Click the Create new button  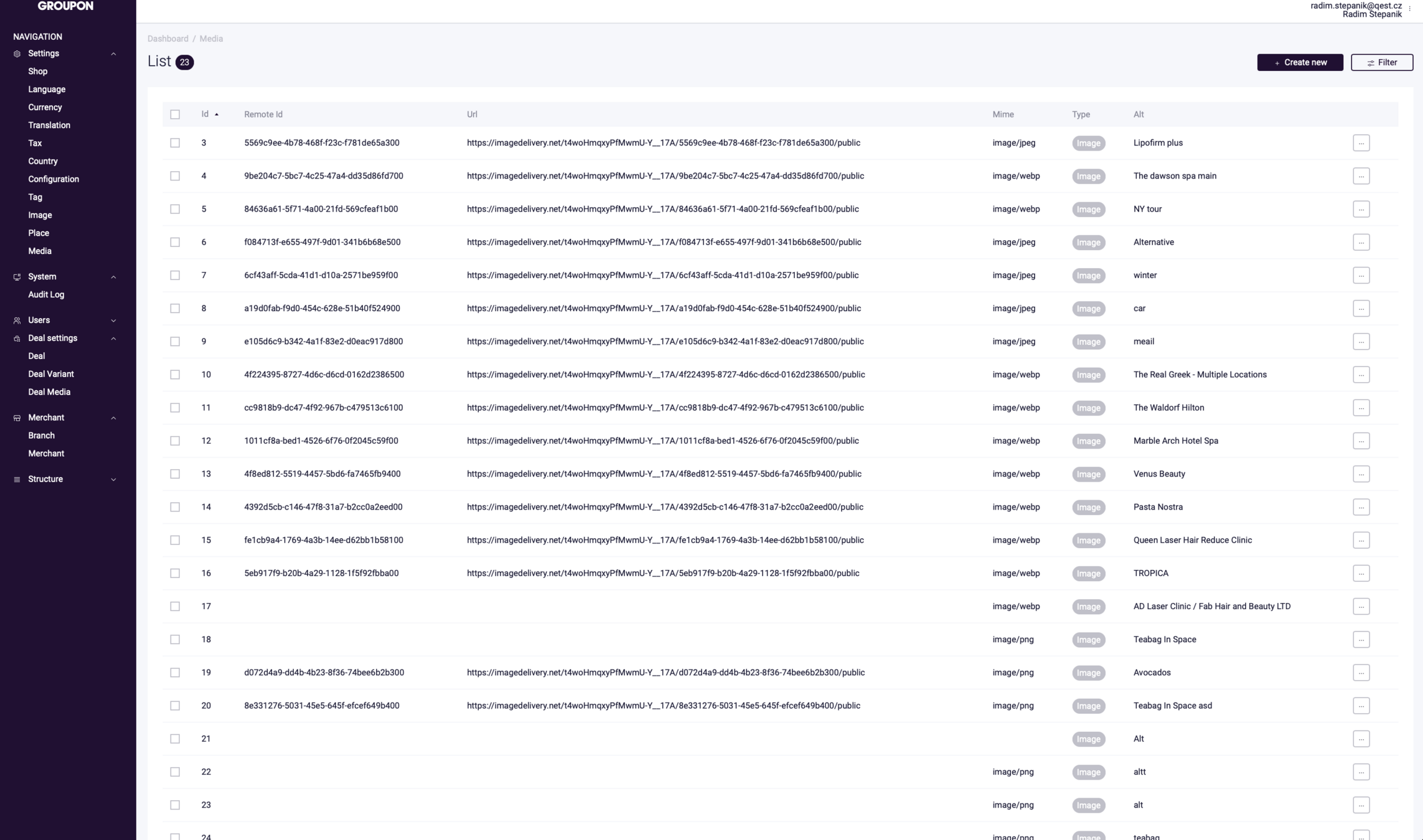point(1300,62)
